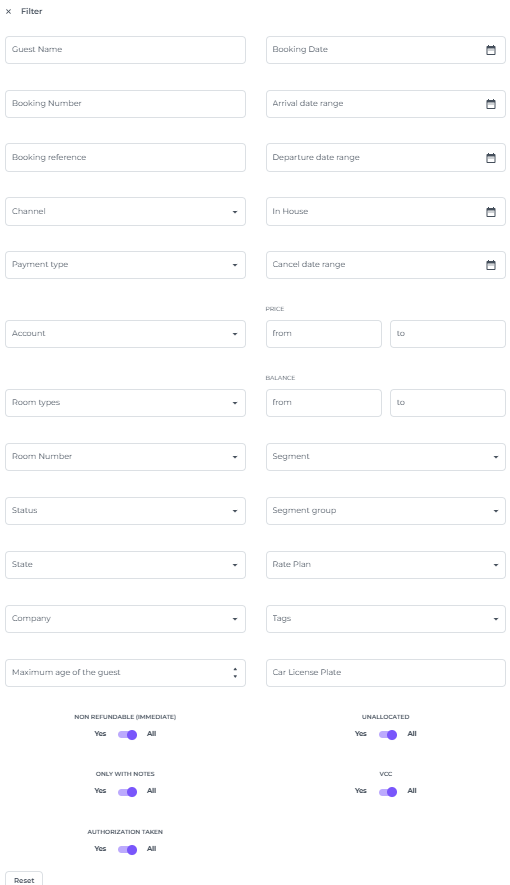
Task: Toggle the Unallocated switch
Action: (388, 734)
